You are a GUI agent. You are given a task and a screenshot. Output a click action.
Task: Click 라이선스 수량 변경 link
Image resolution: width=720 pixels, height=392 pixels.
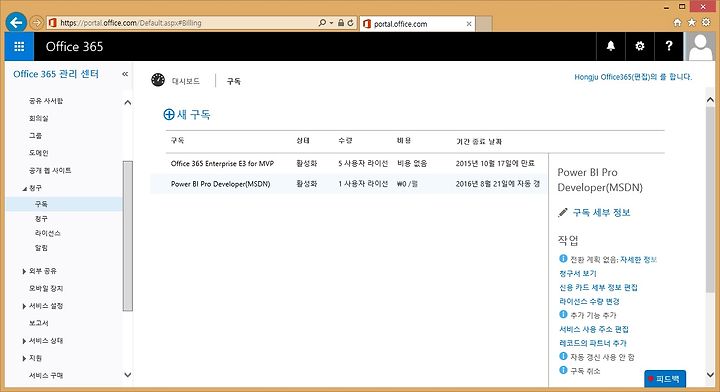click(x=589, y=302)
